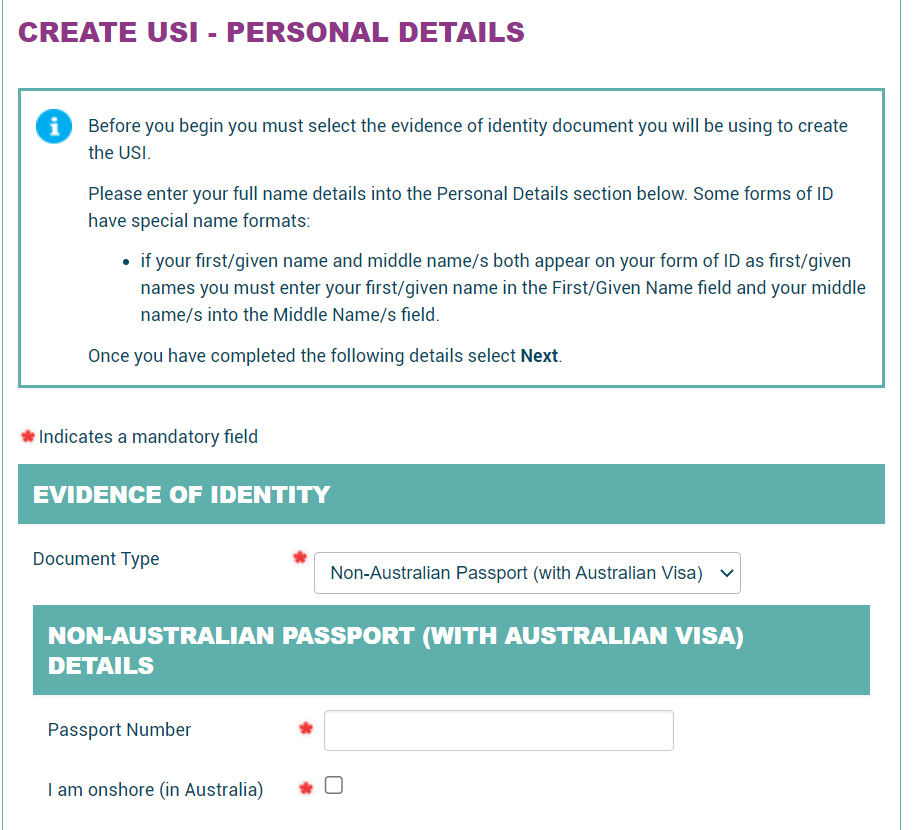Click the 'I am onshore (in Australia)' label
Image resolution: width=913 pixels, height=830 pixels.
tap(155, 790)
